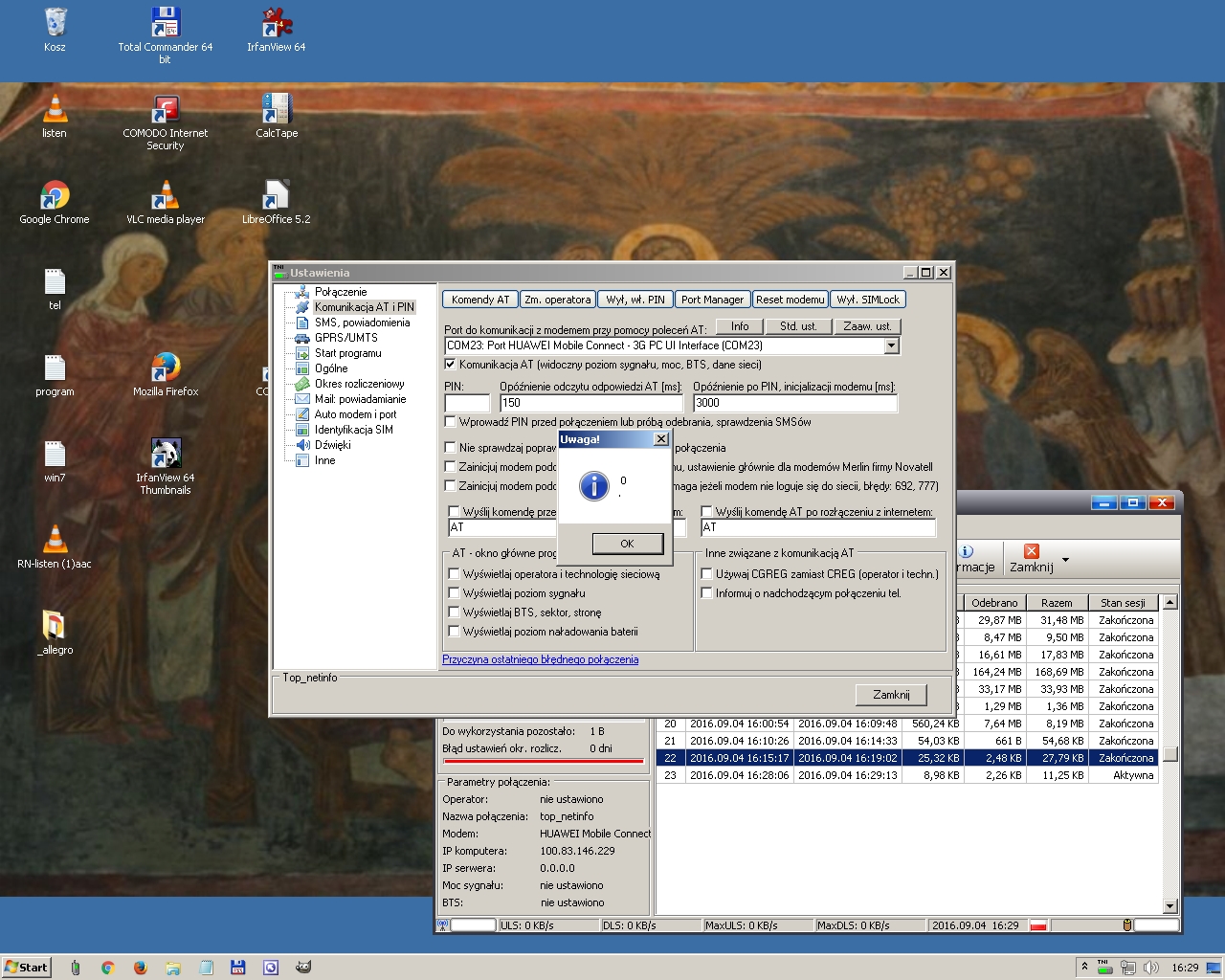Launch Total Commander 64 bit from desktop
This screenshot has width=1225, height=980.
(x=166, y=23)
